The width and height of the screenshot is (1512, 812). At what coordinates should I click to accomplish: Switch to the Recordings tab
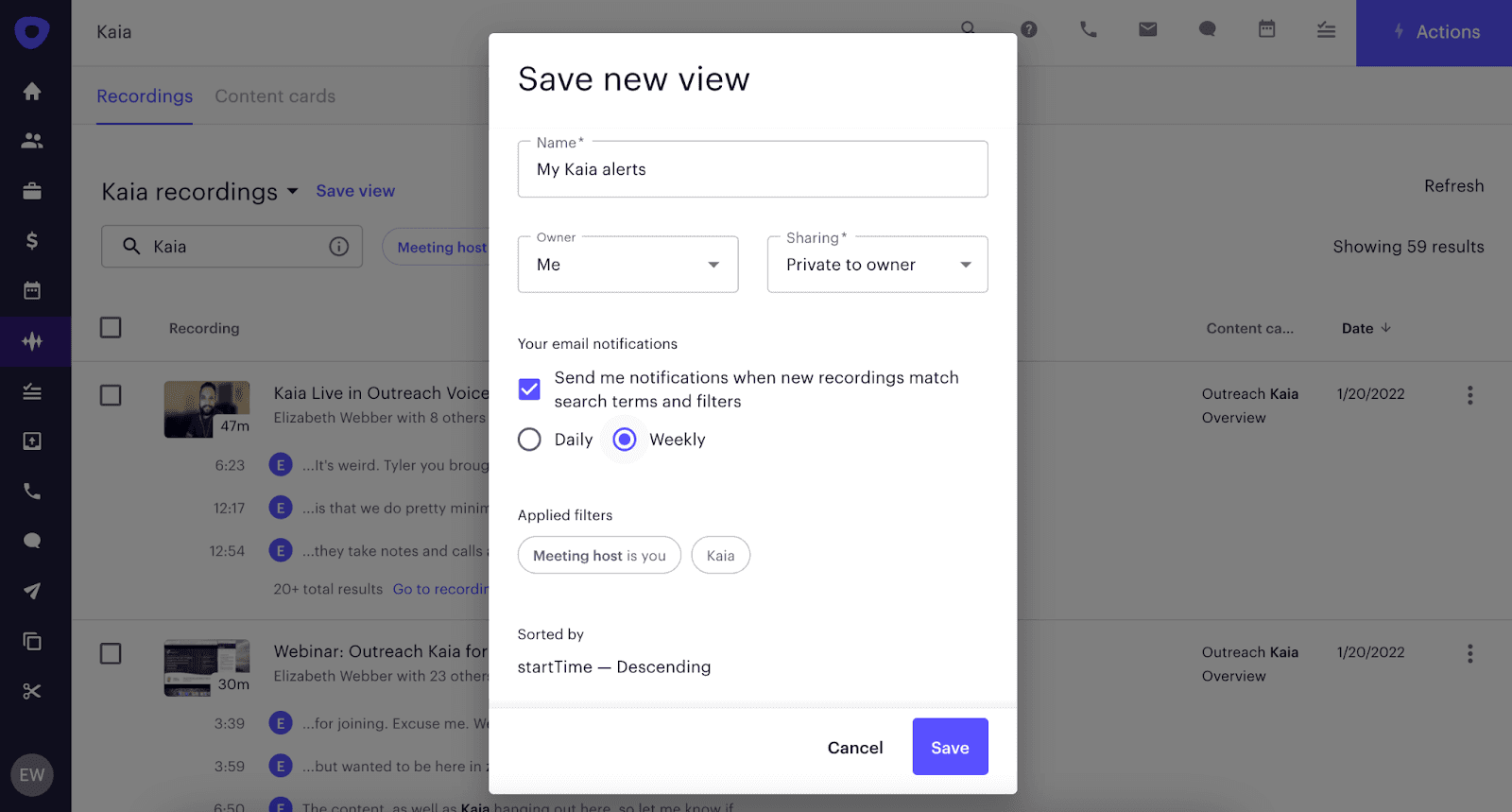pos(145,96)
